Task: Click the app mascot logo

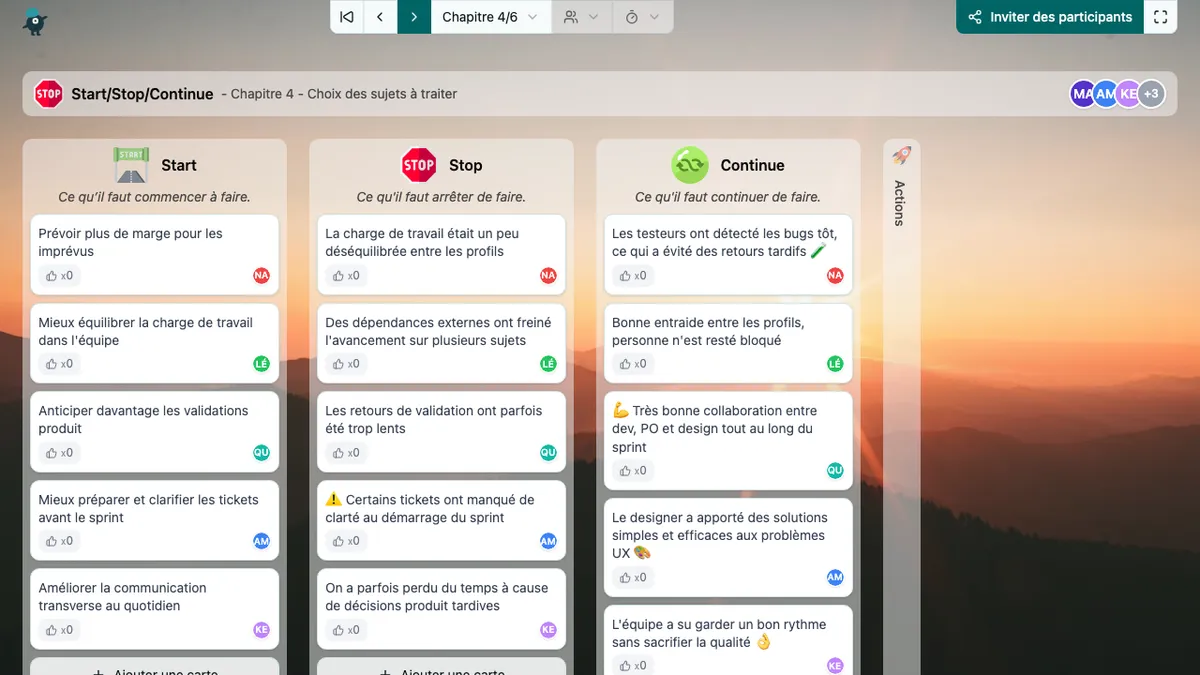Action: coord(36,20)
